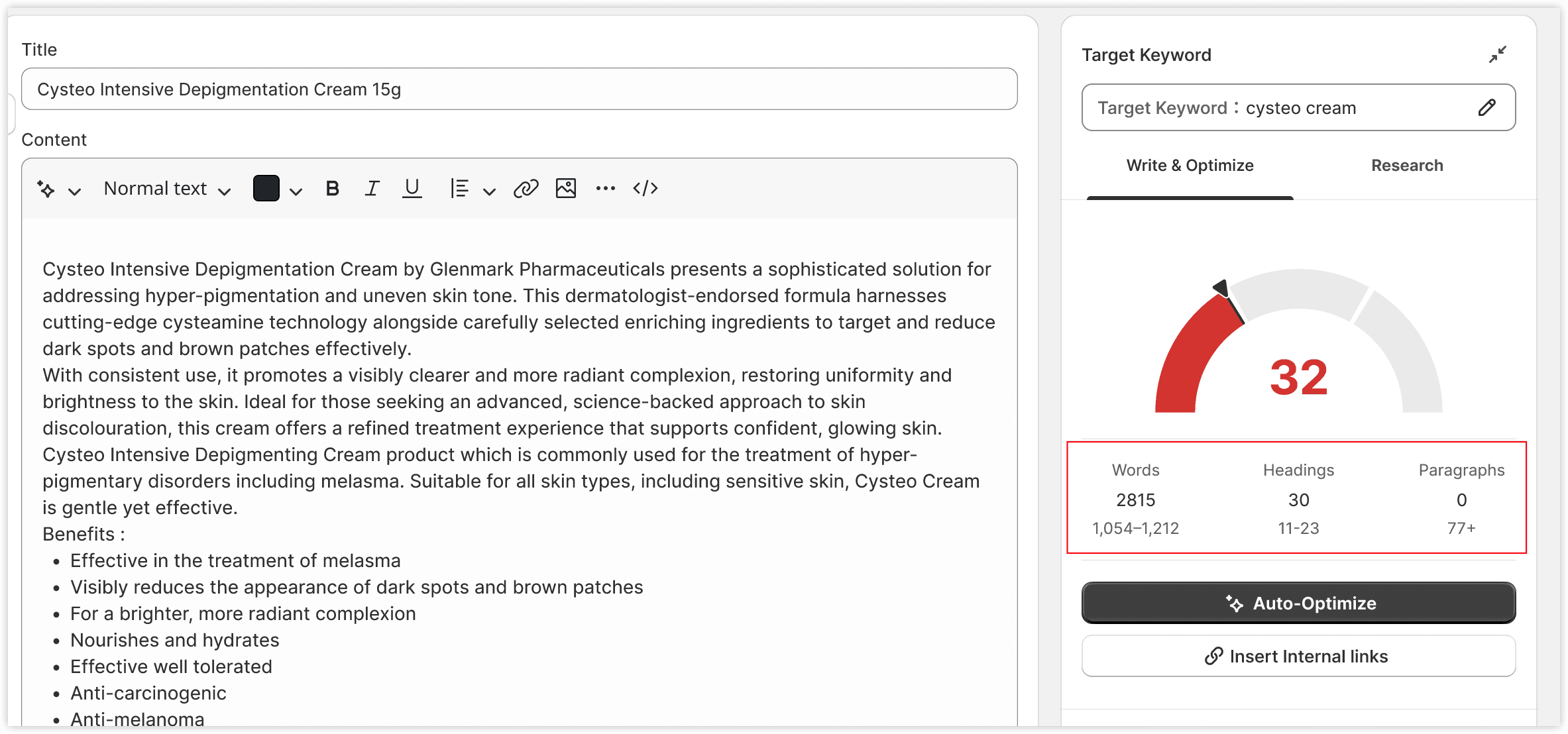This screenshot has width=1568, height=734.
Task: Edit the target keyword with pencil icon
Action: pyautogui.click(x=1487, y=107)
